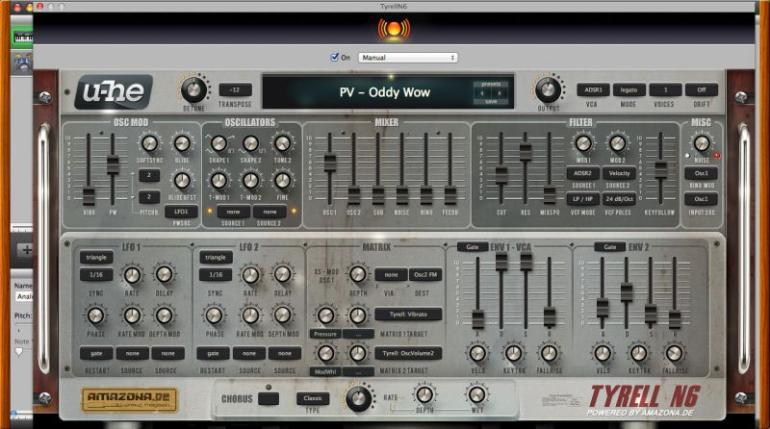Open the ModWhl matrix source selector
Image resolution: width=770 pixels, height=429 pixels.
[325, 372]
